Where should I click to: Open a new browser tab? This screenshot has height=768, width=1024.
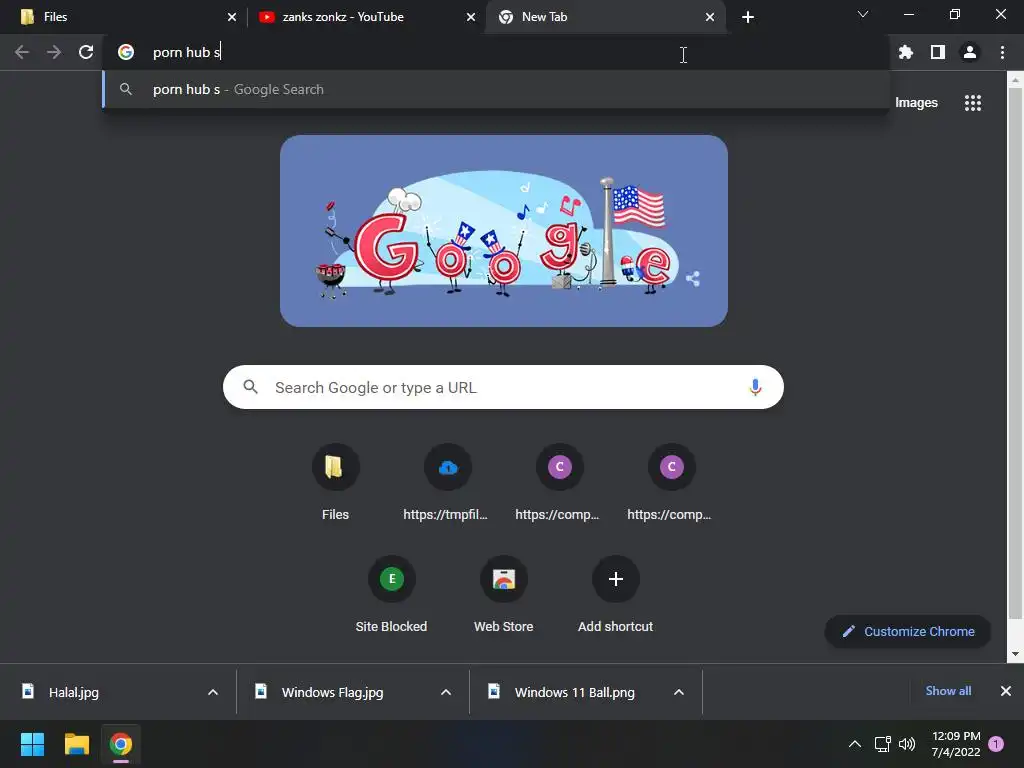(x=748, y=17)
